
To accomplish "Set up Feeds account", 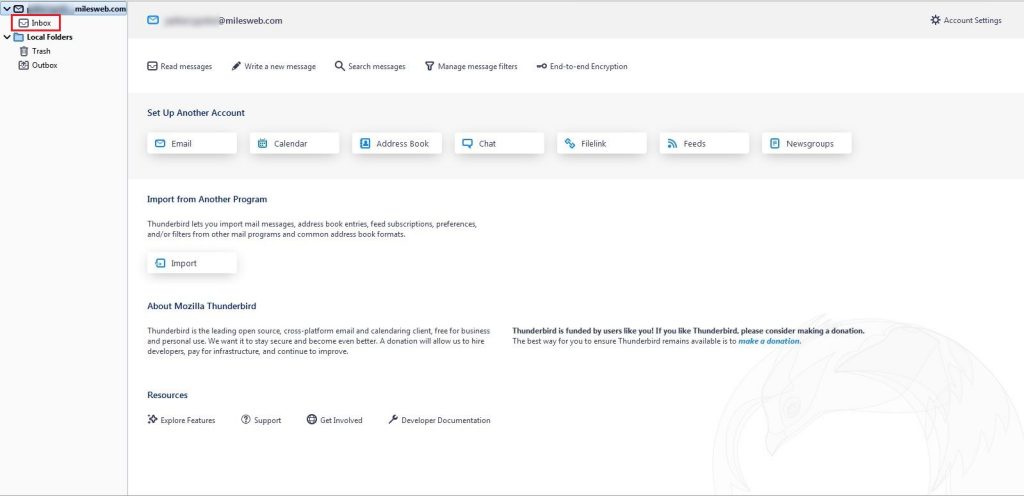I will click(x=705, y=144).
